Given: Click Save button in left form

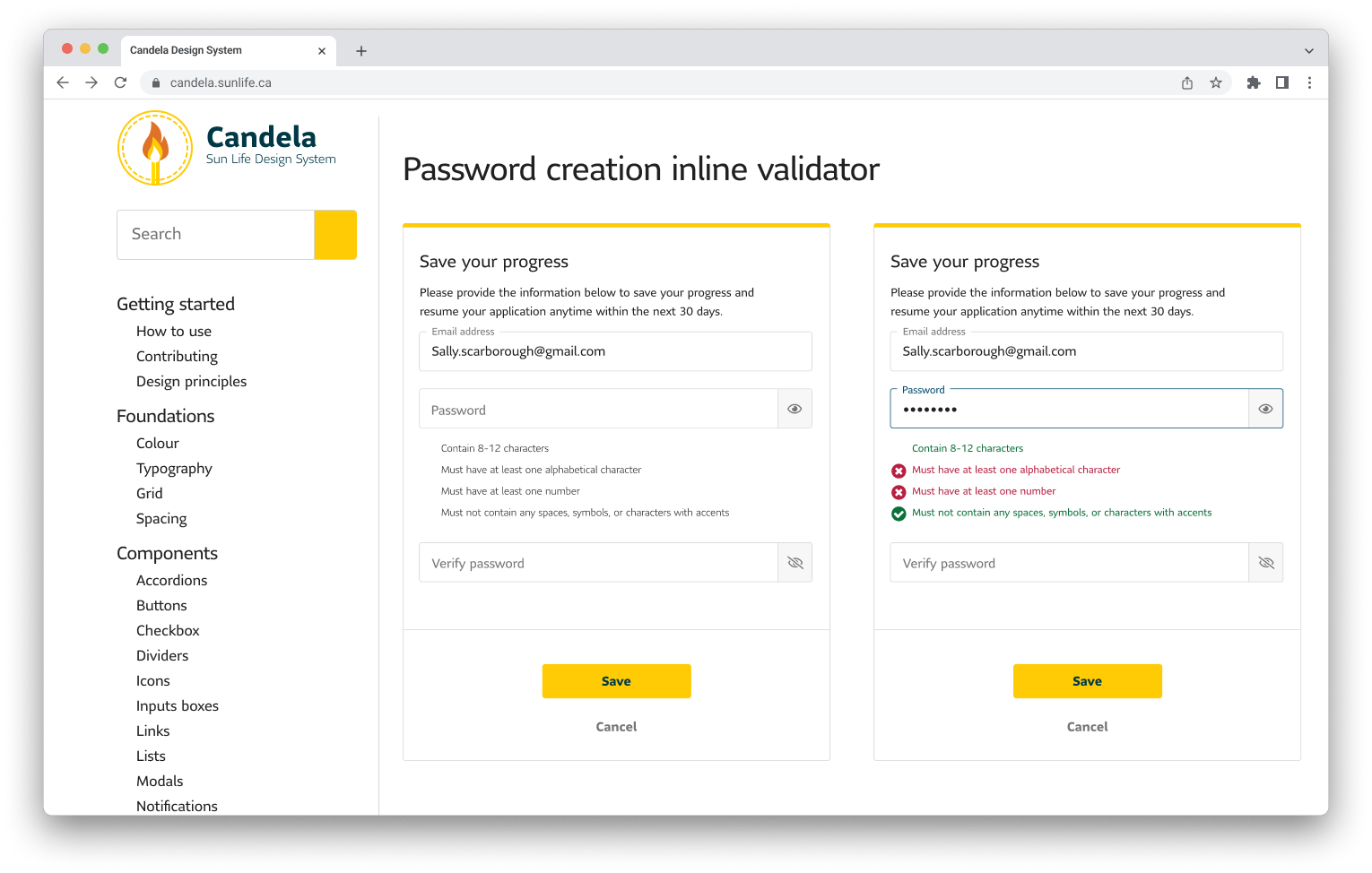Looking at the screenshot, I should coord(616,681).
